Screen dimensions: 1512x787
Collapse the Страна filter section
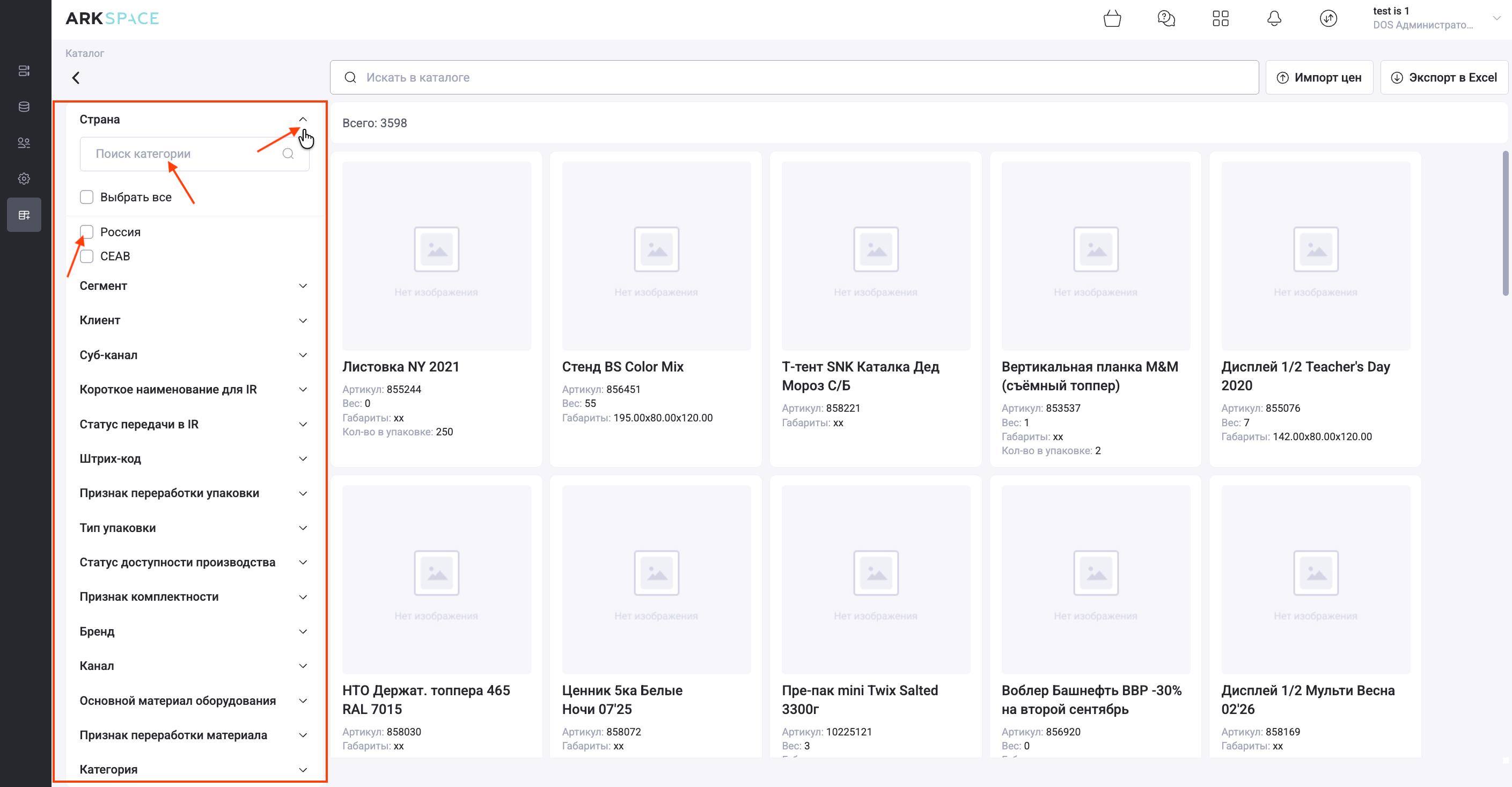[303, 119]
